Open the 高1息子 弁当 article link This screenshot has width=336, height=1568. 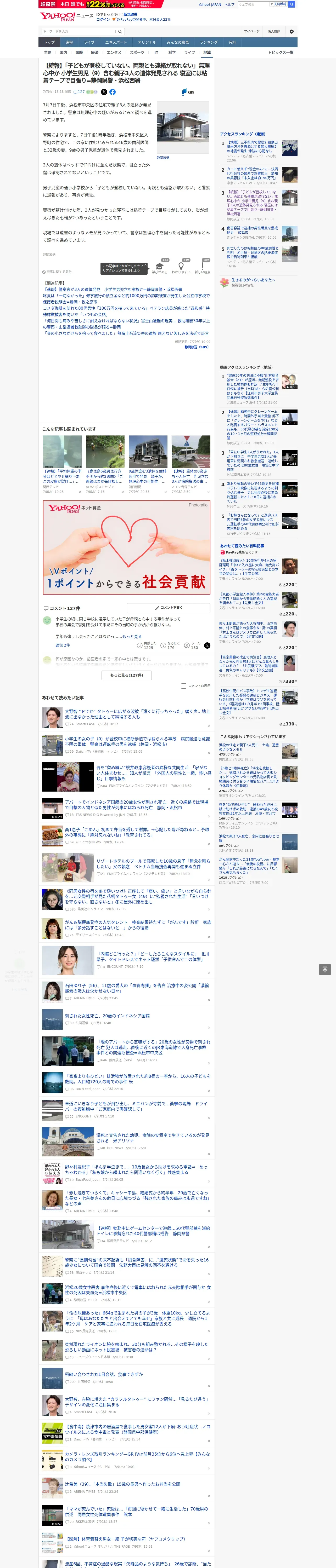pos(137,832)
